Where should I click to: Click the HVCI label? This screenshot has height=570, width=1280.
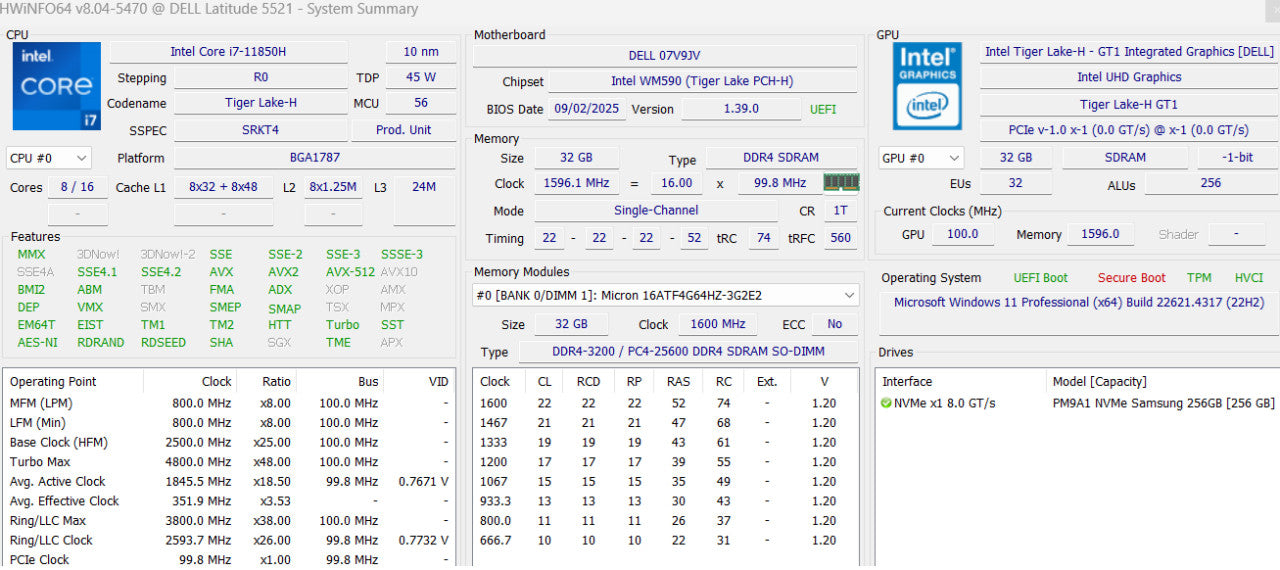(1249, 278)
